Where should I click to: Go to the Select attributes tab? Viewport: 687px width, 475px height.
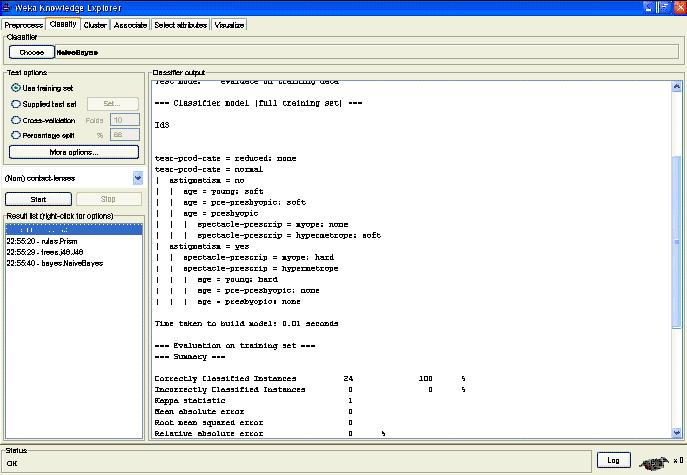[181, 25]
